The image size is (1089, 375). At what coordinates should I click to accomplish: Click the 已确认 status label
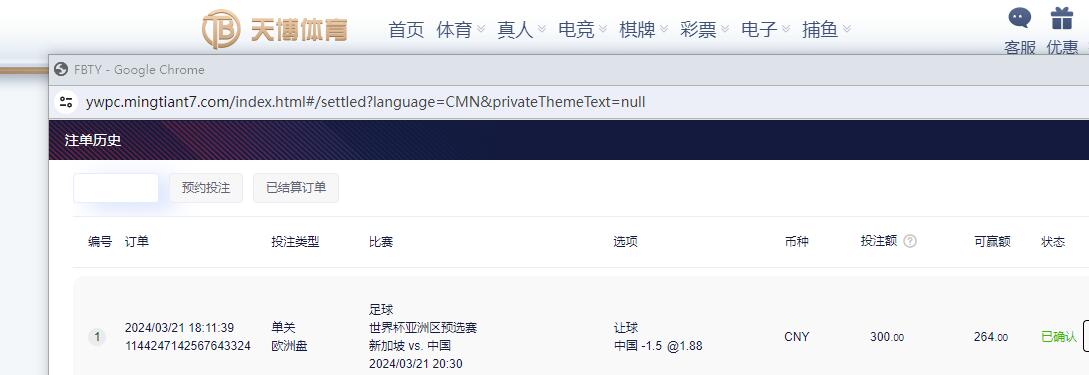tap(1059, 337)
